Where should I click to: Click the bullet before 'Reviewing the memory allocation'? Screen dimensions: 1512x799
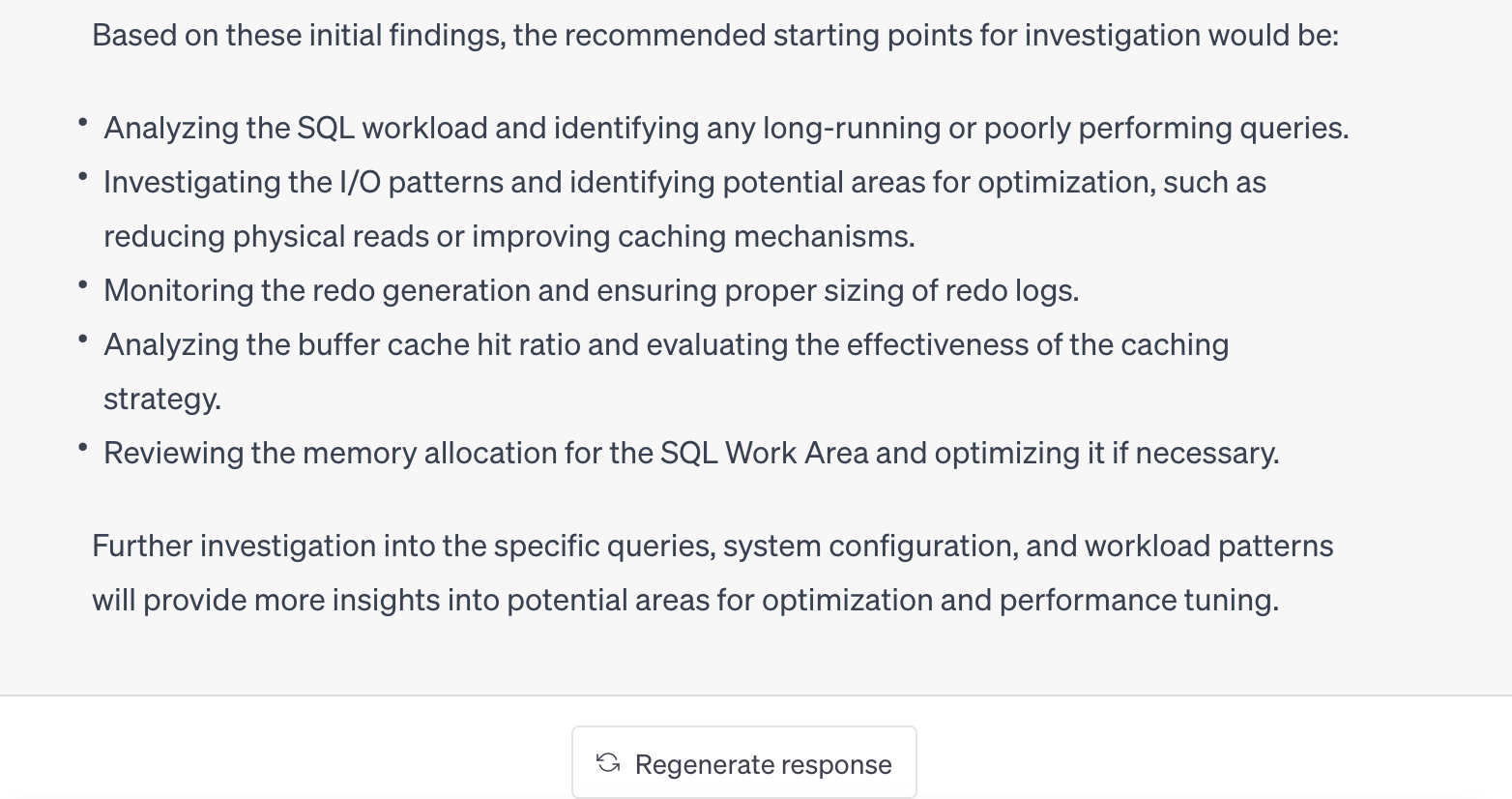(x=84, y=448)
